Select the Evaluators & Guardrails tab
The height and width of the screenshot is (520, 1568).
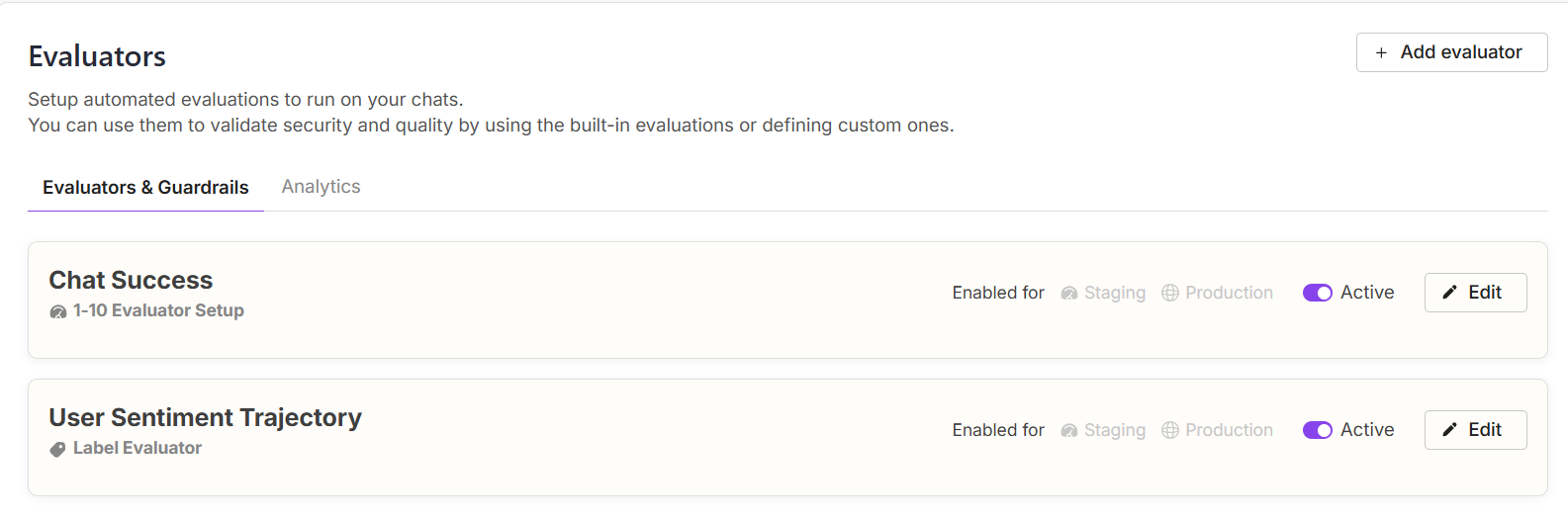coord(145,188)
